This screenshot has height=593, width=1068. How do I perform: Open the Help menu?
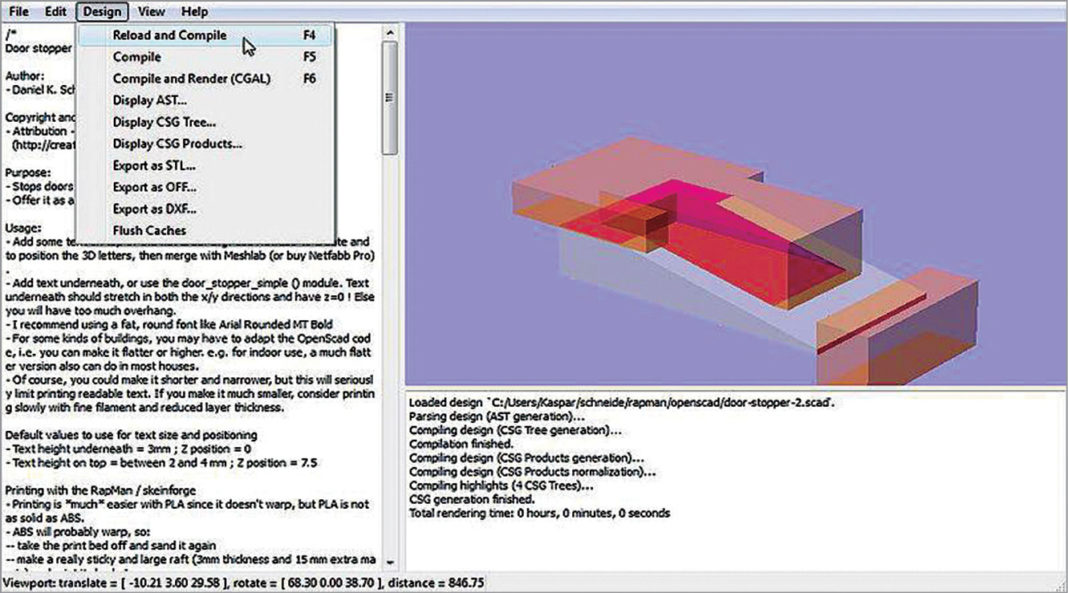(194, 11)
